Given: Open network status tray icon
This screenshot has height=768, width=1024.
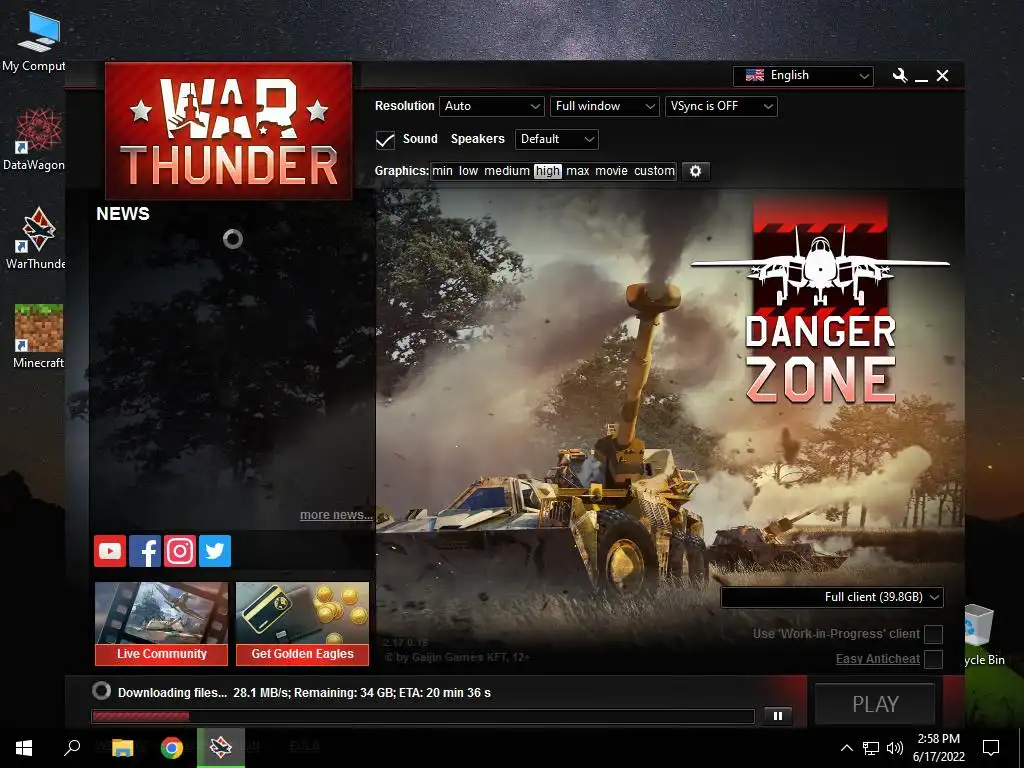Looking at the screenshot, I should (871, 748).
